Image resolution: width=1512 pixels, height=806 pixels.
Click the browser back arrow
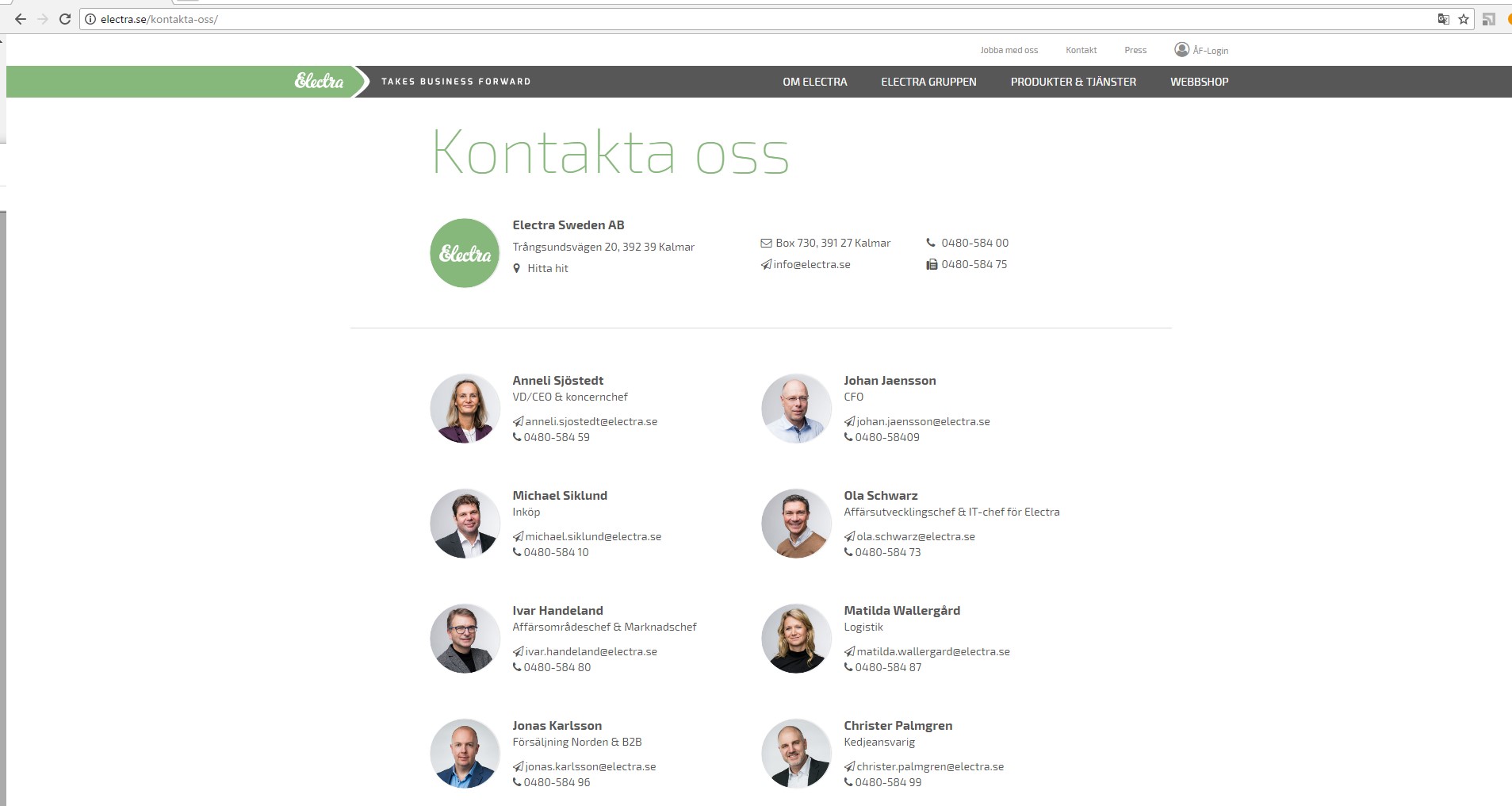coord(21,19)
